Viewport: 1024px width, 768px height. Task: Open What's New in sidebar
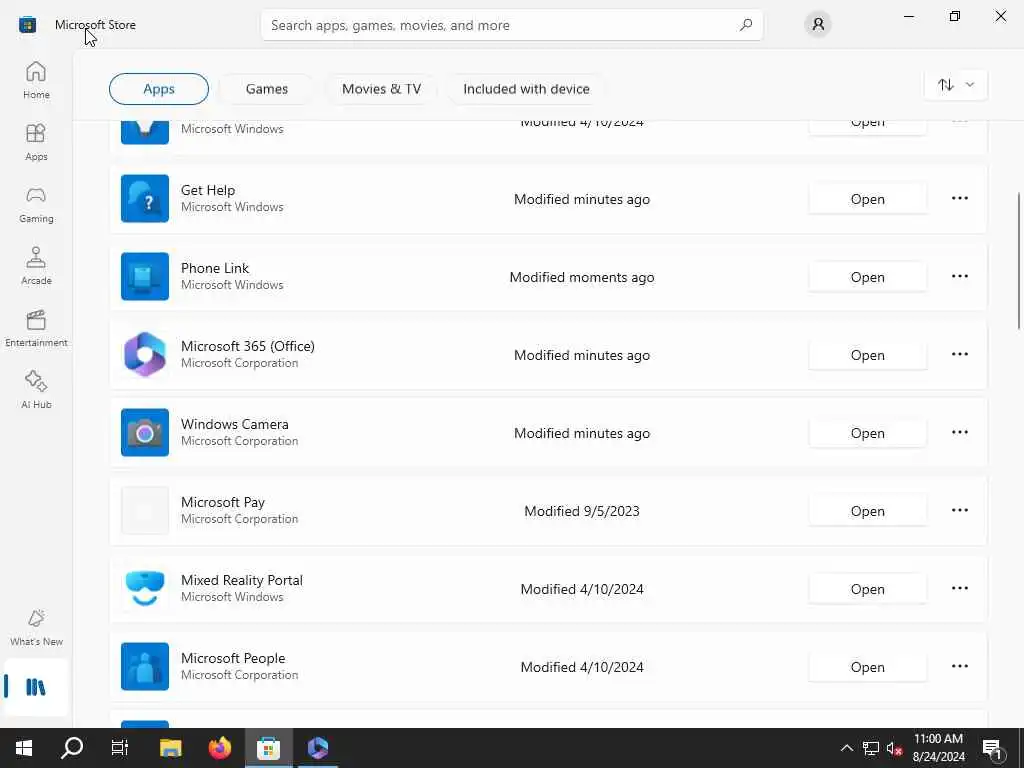pos(36,627)
